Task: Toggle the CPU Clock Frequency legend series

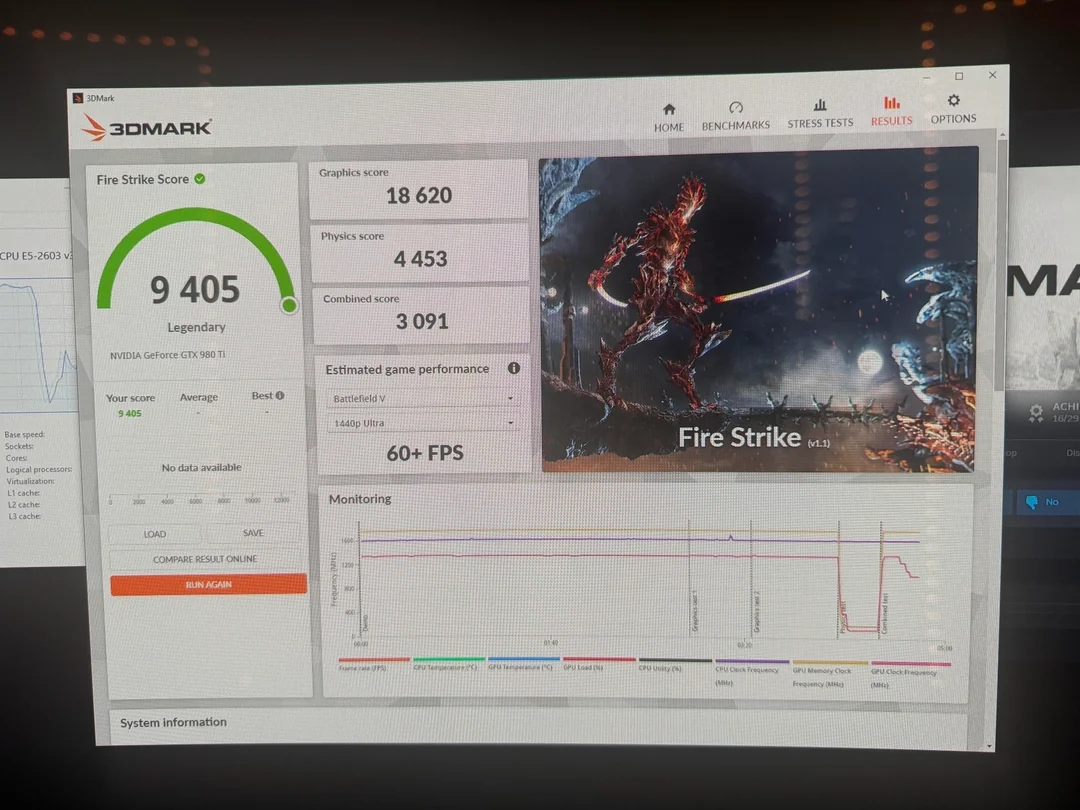Action: pos(751,672)
